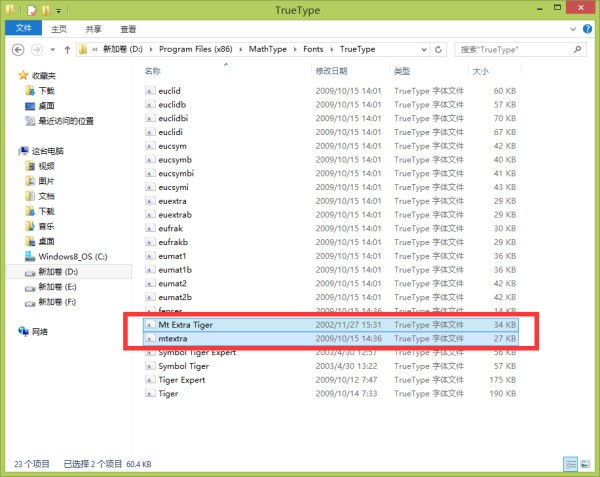This screenshot has height=477, width=600.
Task: Switch to large icons view in status bar
Action: pos(586,464)
